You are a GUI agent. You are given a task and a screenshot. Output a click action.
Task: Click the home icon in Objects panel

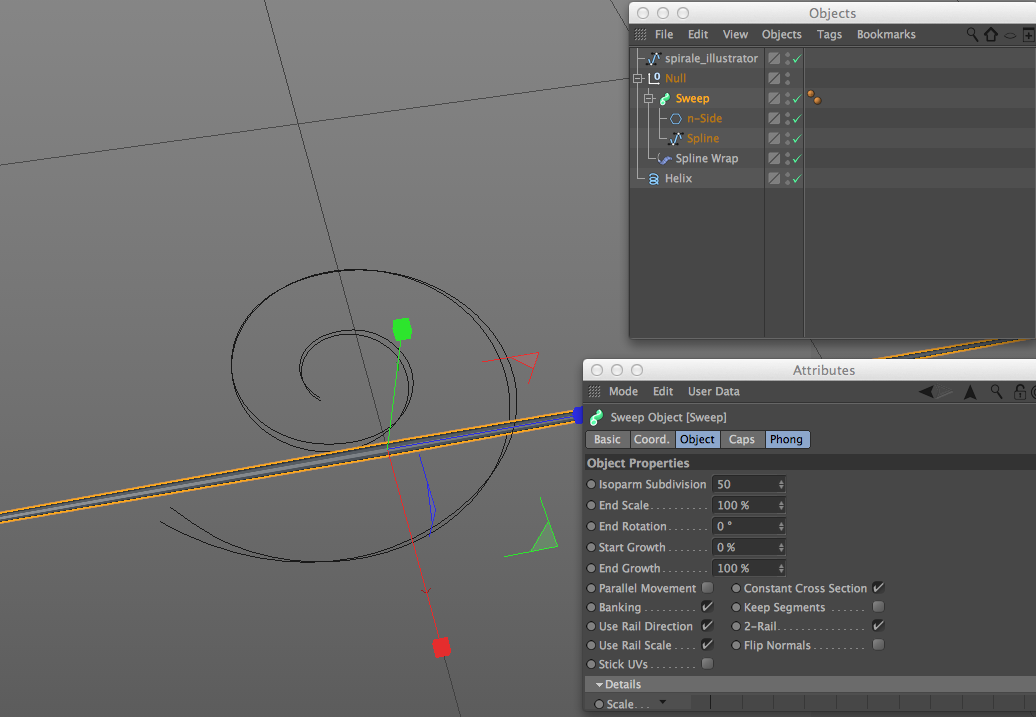pos(990,34)
